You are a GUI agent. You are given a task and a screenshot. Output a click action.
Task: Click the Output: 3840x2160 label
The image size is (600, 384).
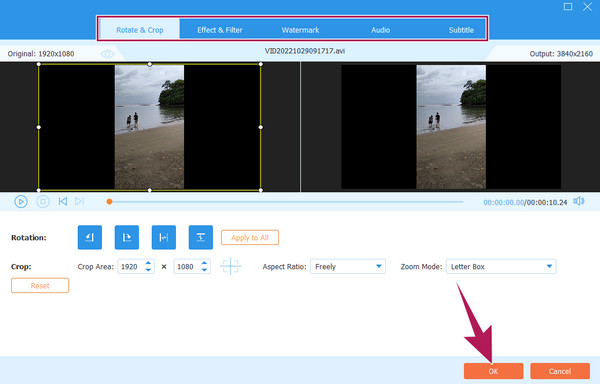click(x=561, y=54)
